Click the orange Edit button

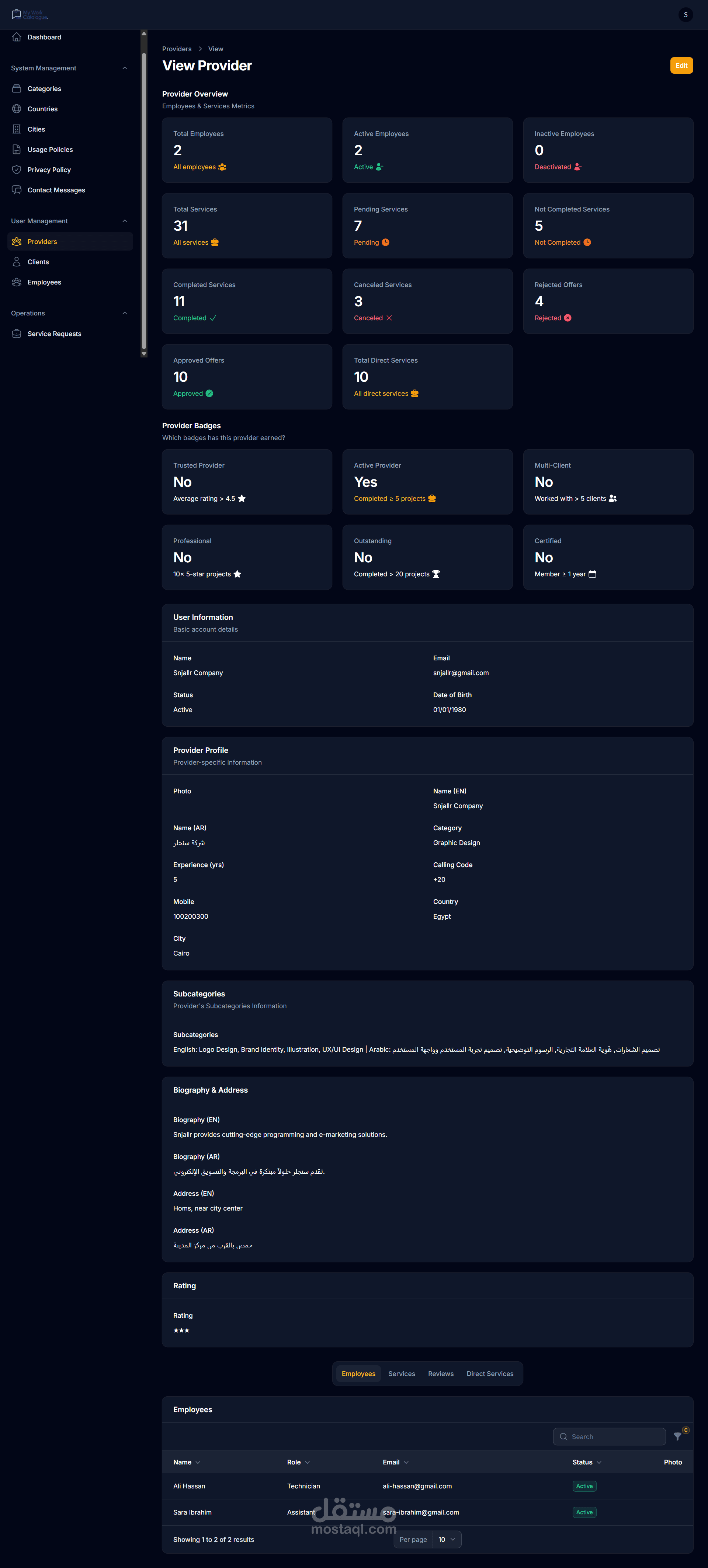(x=681, y=66)
